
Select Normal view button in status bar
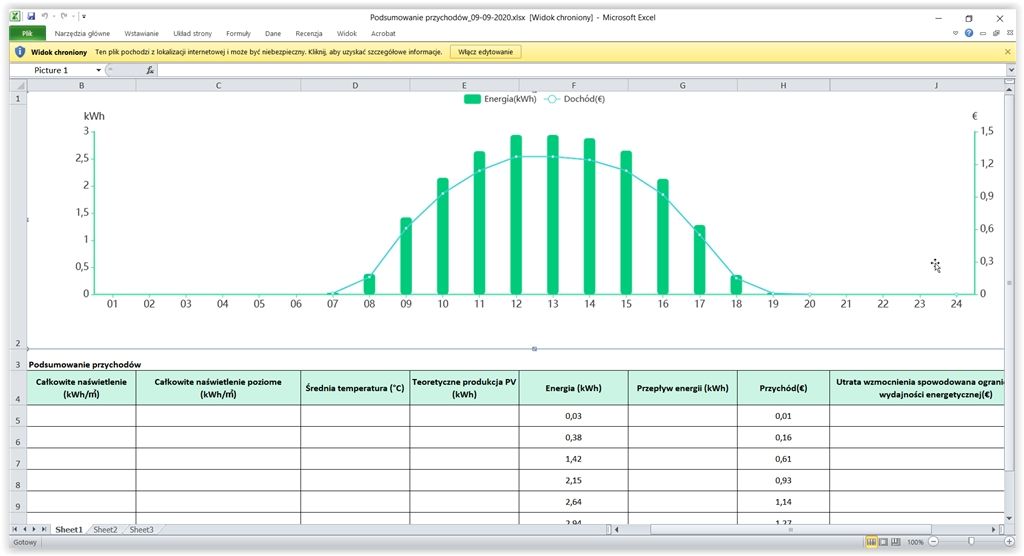[x=871, y=542]
